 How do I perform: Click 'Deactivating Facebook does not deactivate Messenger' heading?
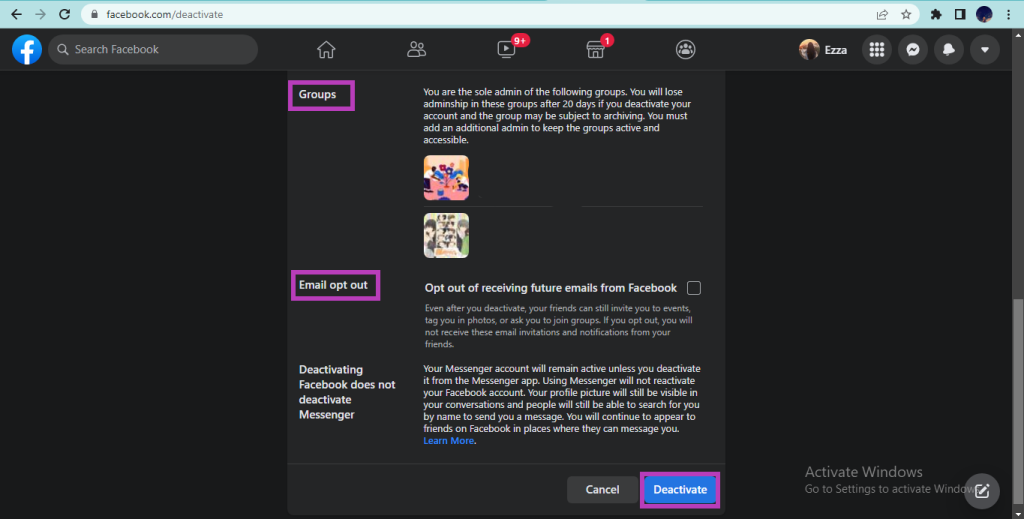[347, 392]
